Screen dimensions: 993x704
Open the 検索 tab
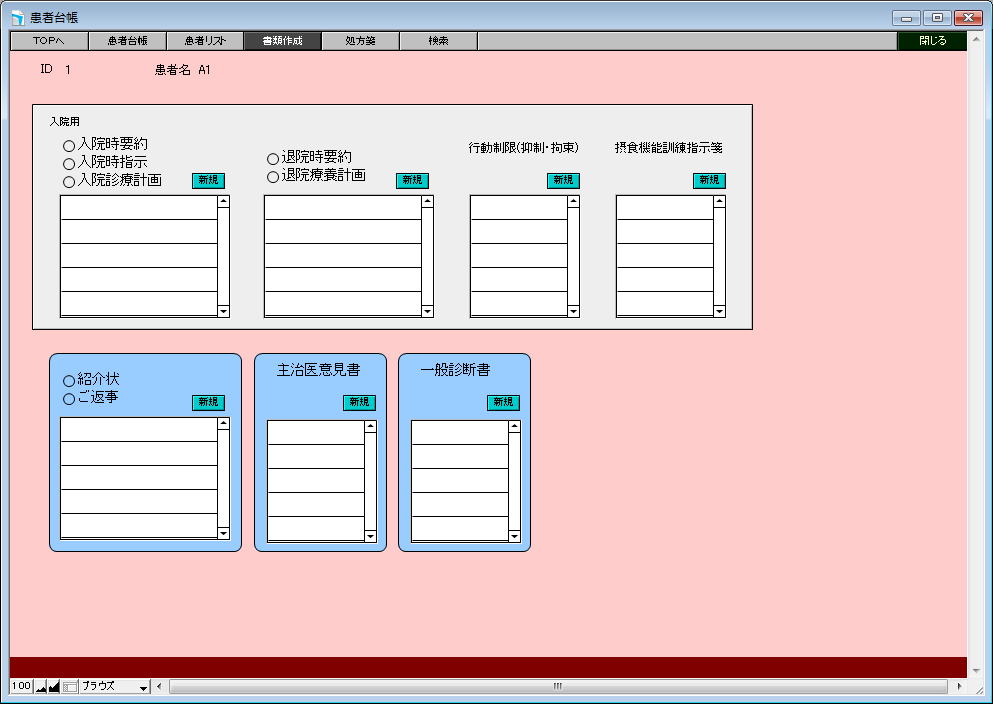(x=438, y=41)
